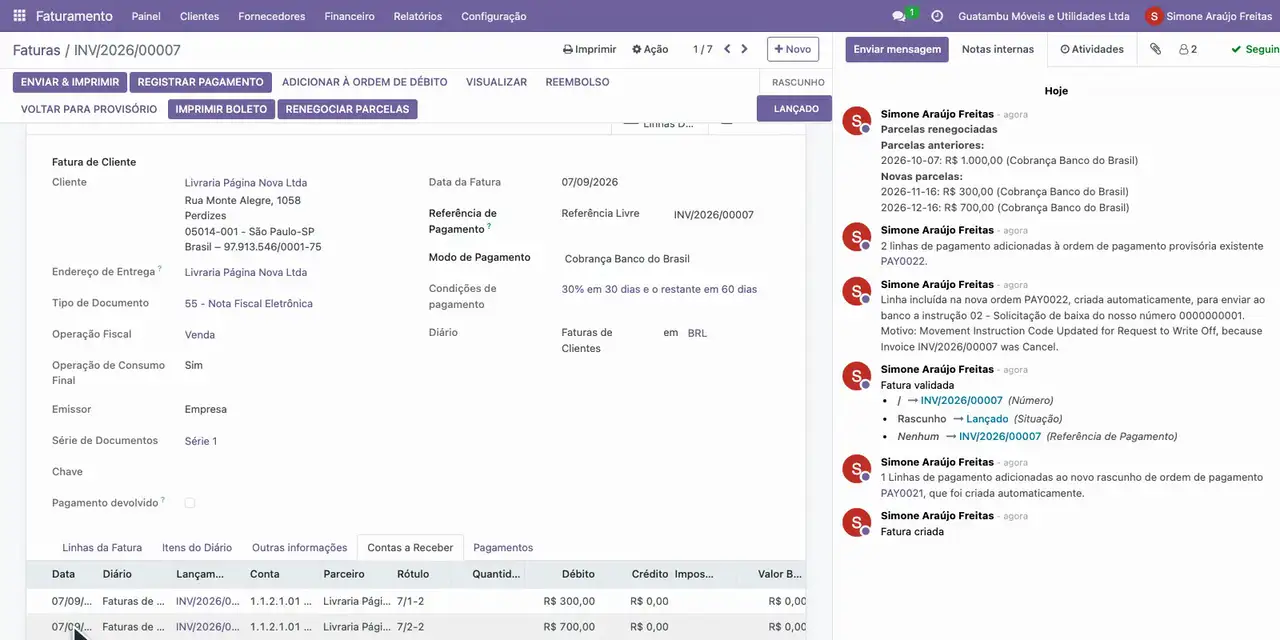Click the Novo button
Image resolution: width=1280 pixels, height=640 pixels.
coord(793,49)
